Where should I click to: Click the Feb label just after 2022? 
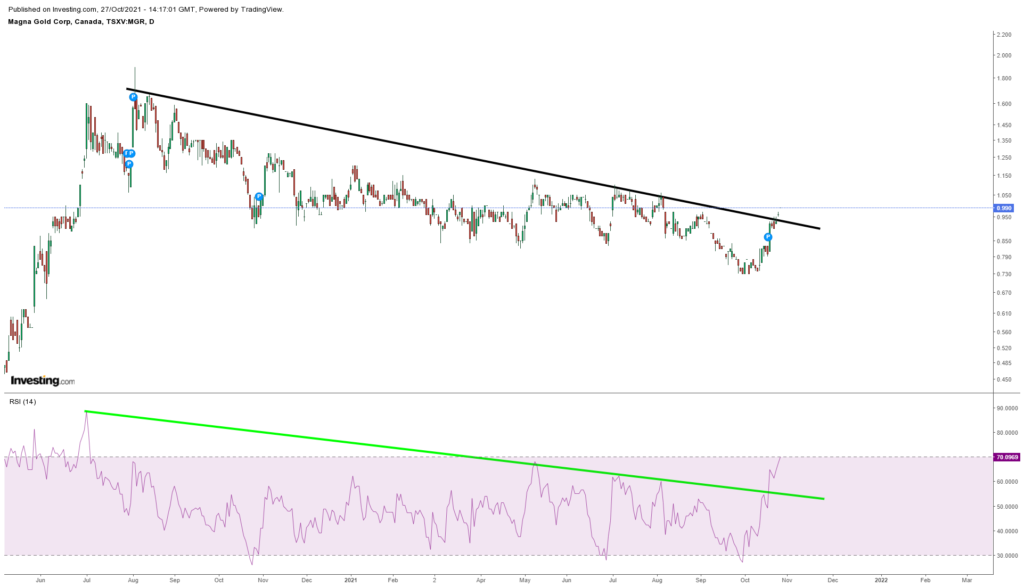point(925,579)
